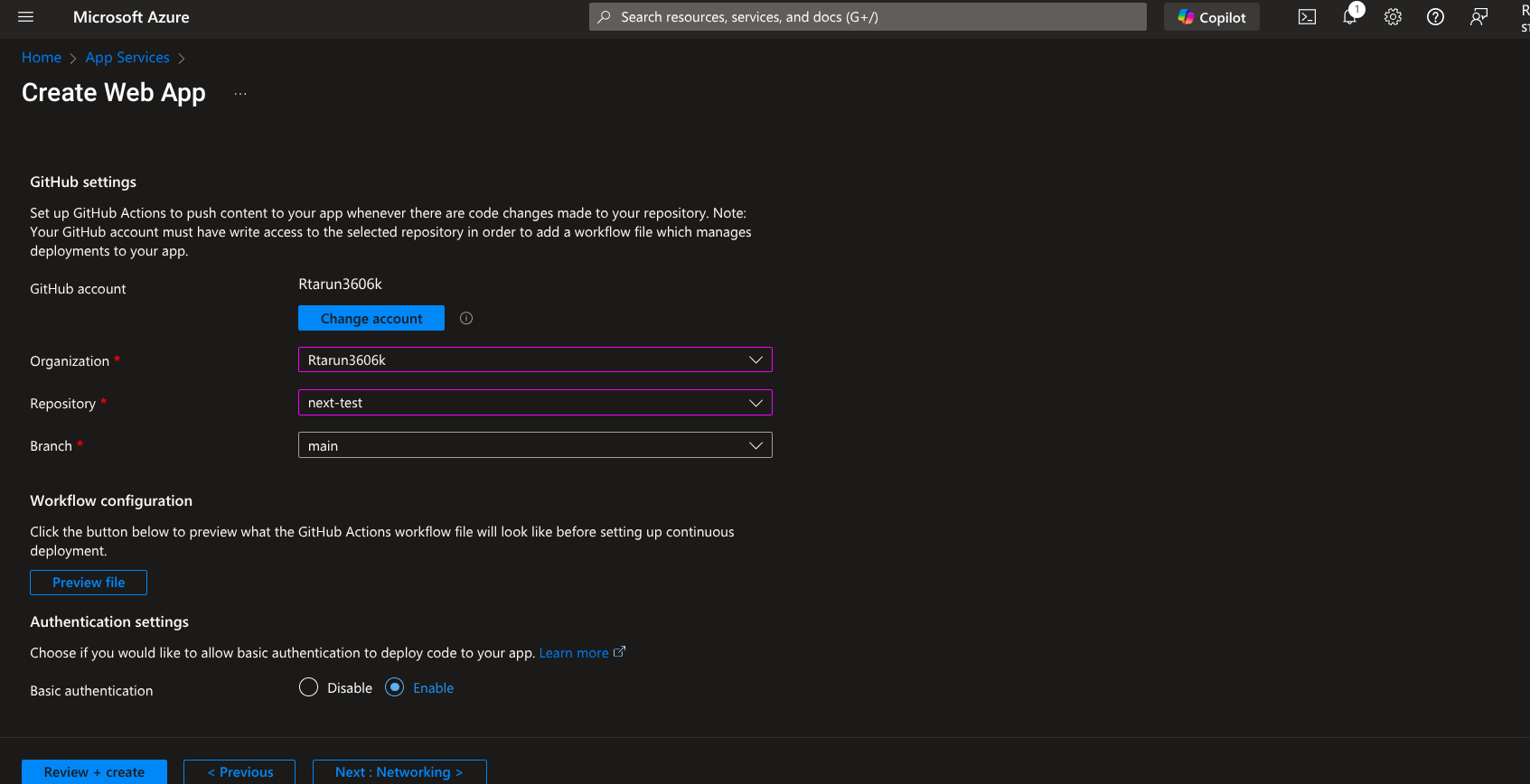1530x784 pixels.
Task: Open Cloud Shell from the top bar
Action: click(x=1307, y=17)
